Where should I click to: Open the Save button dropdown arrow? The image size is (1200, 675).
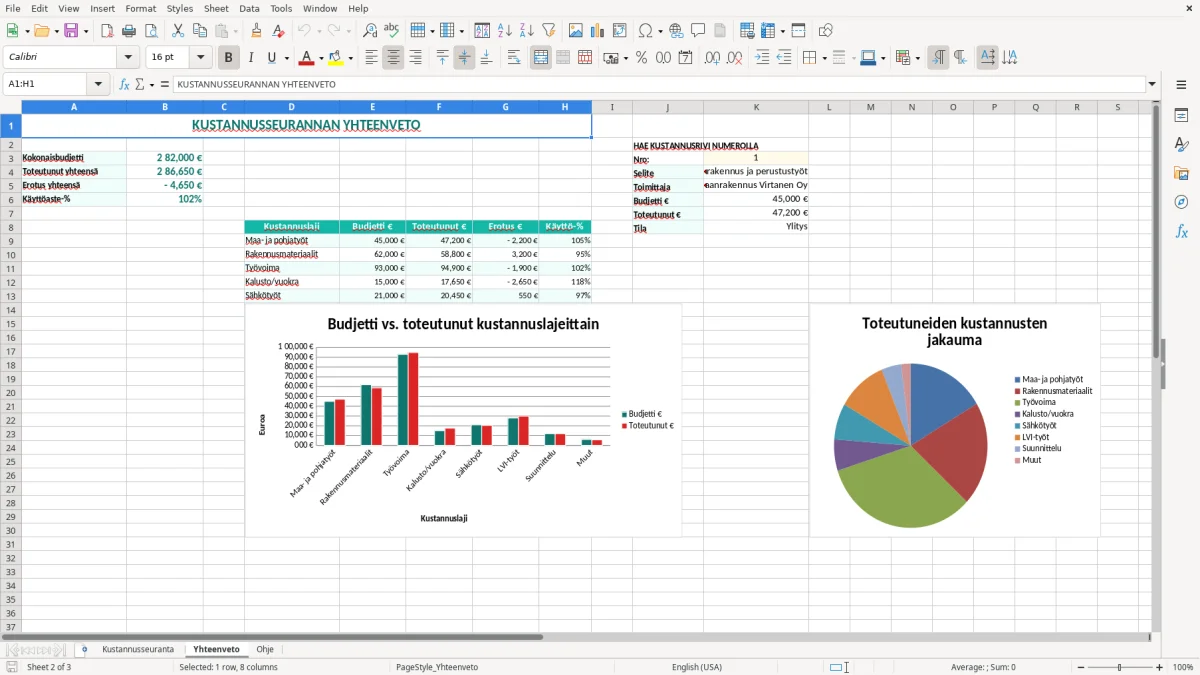click(86, 31)
